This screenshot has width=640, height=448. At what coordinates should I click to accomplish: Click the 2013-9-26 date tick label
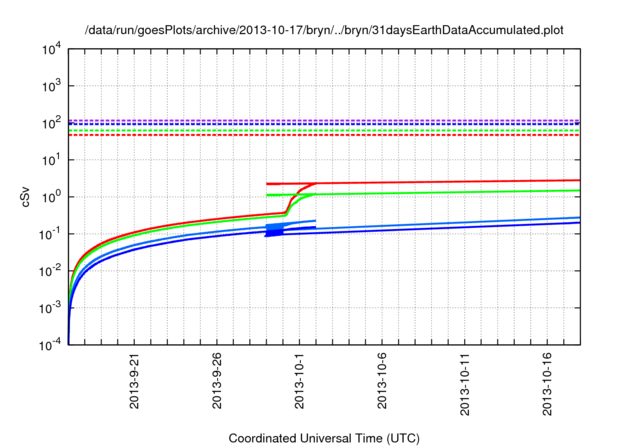(x=217, y=381)
